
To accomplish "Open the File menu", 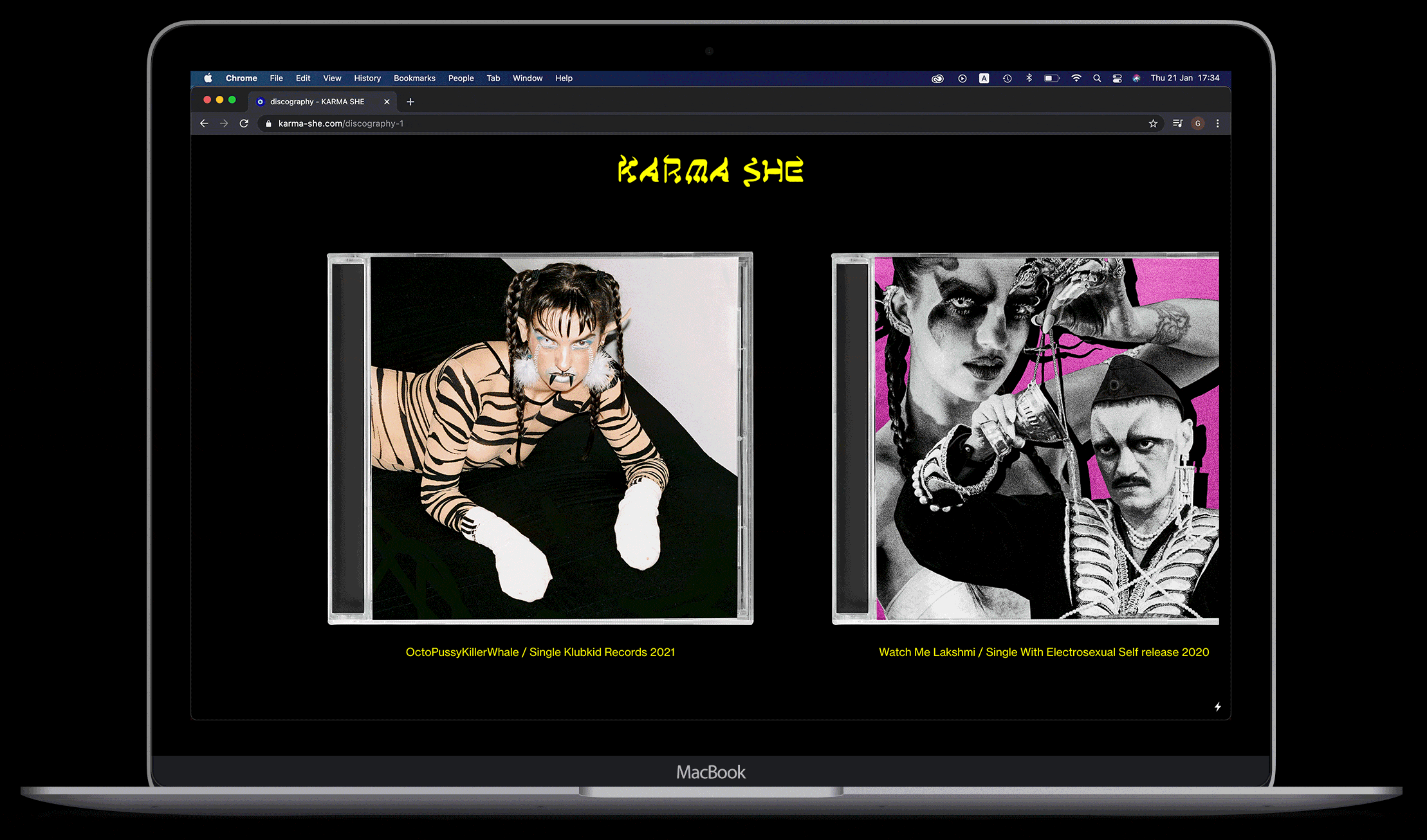I will (x=276, y=78).
